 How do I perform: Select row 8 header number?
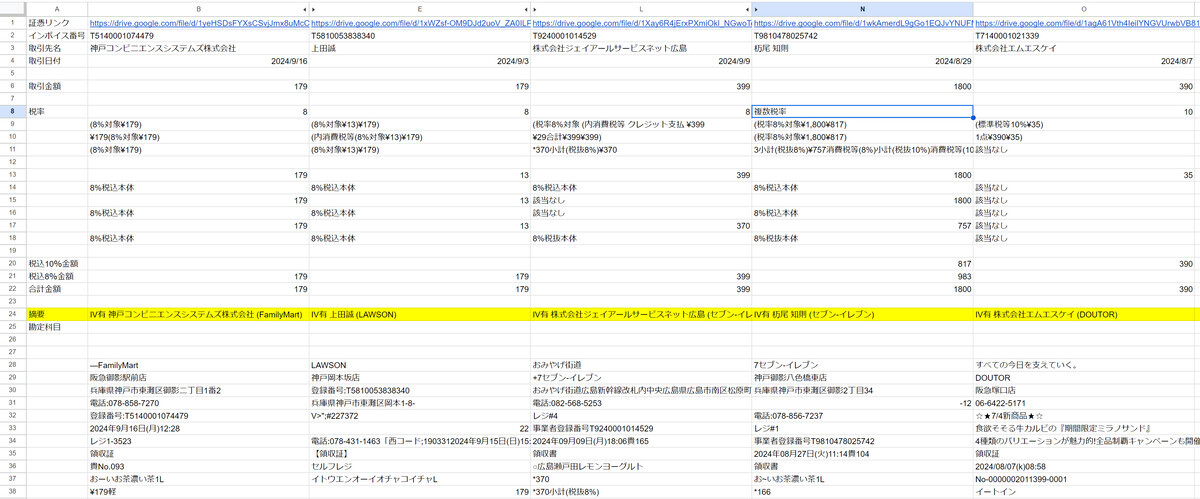click(11, 111)
